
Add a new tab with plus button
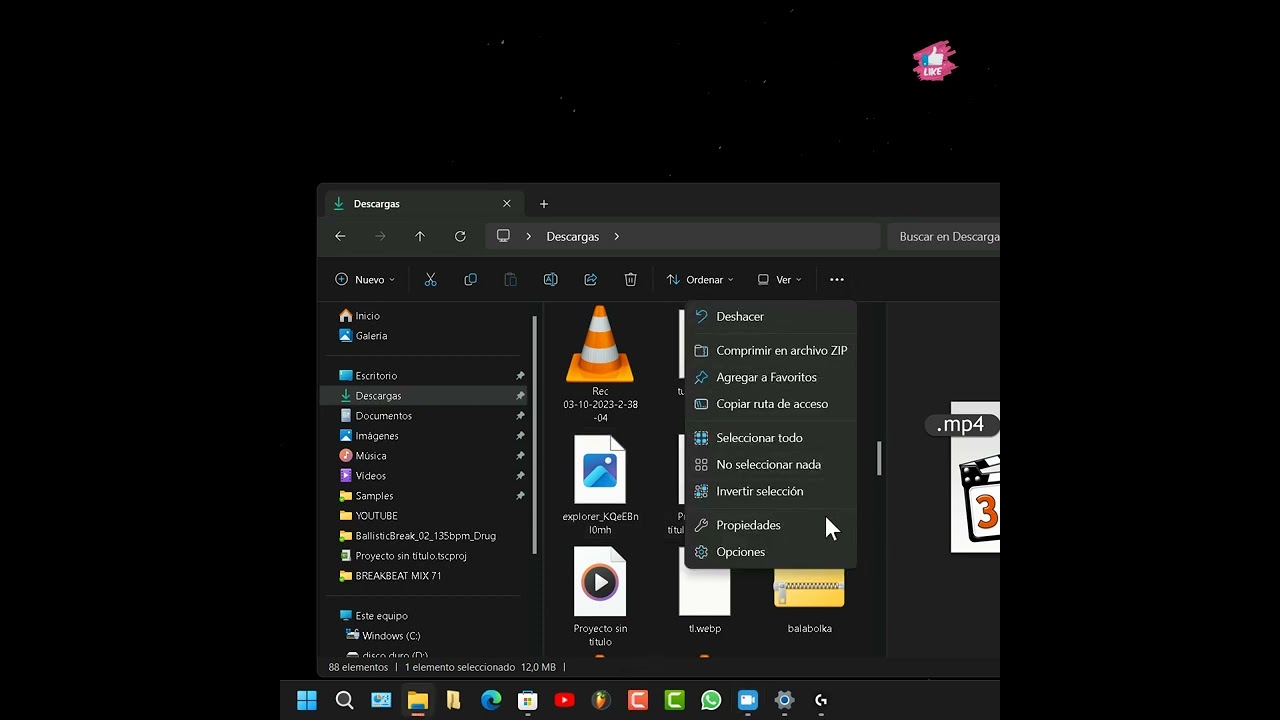pyautogui.click(x=544, y=204)
